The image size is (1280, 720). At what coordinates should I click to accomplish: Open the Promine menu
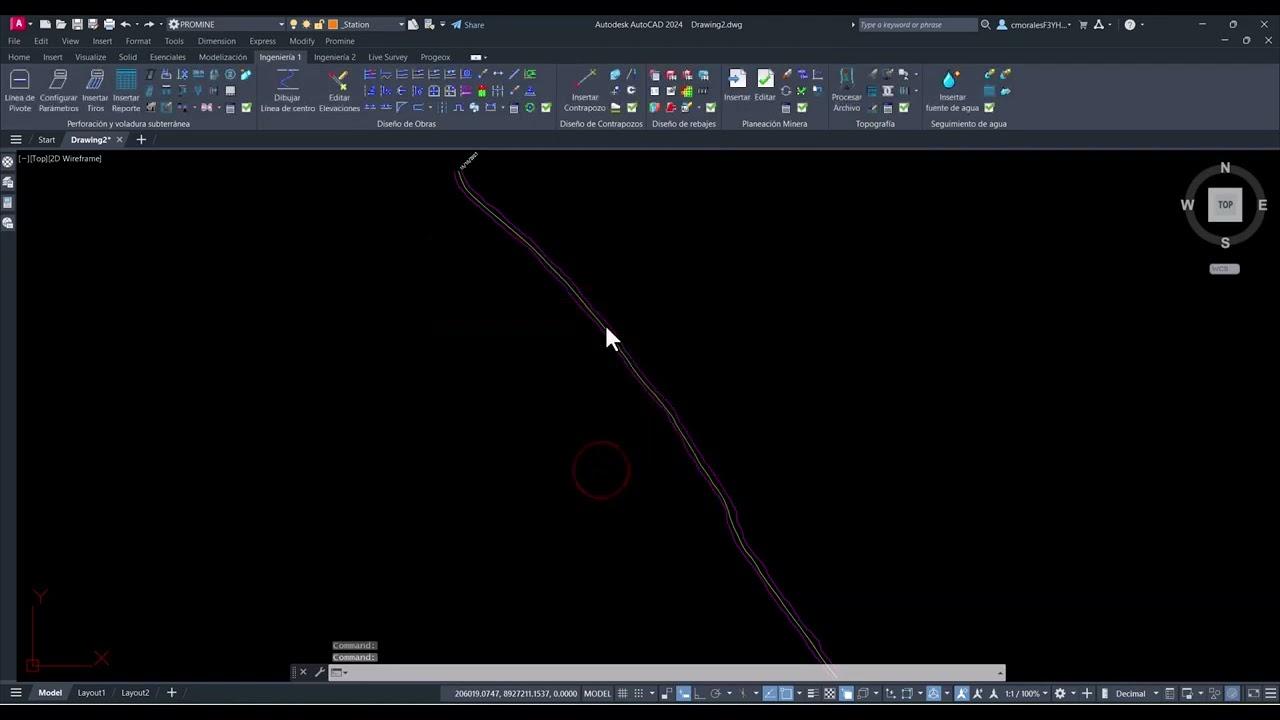(x=340, y=41)
